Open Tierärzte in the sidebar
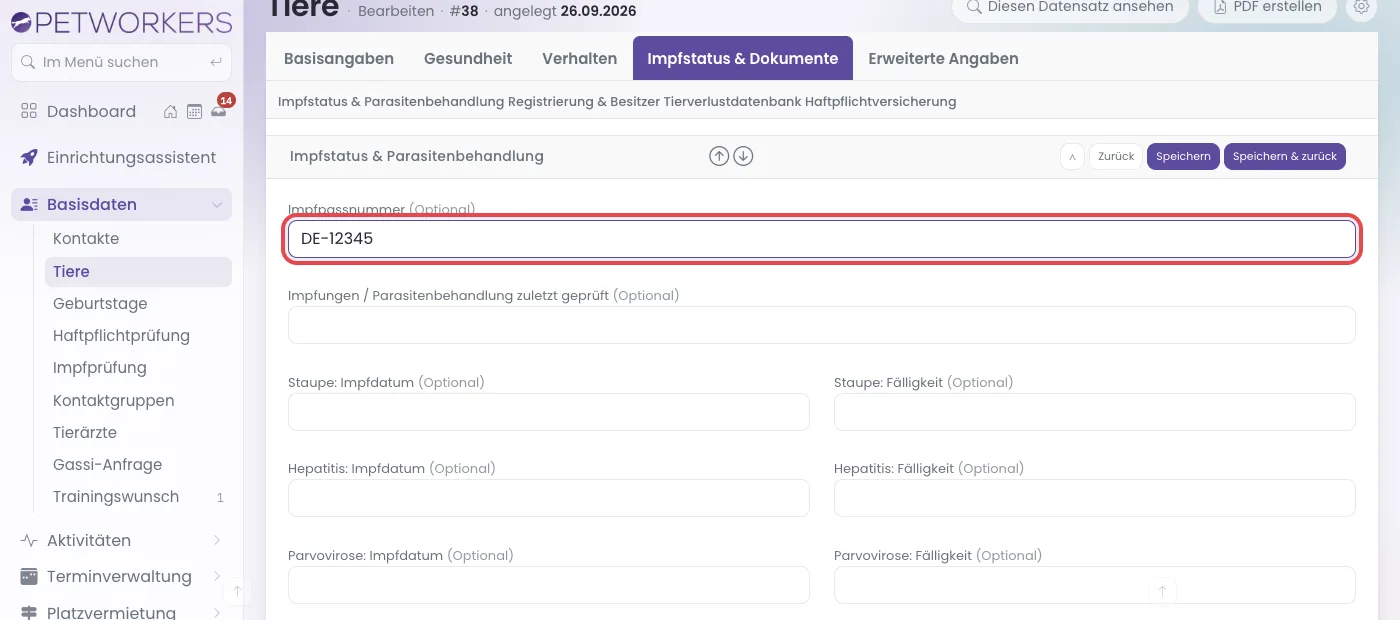Viewport: 1400px width, 620px height. [x=85, y=433]
